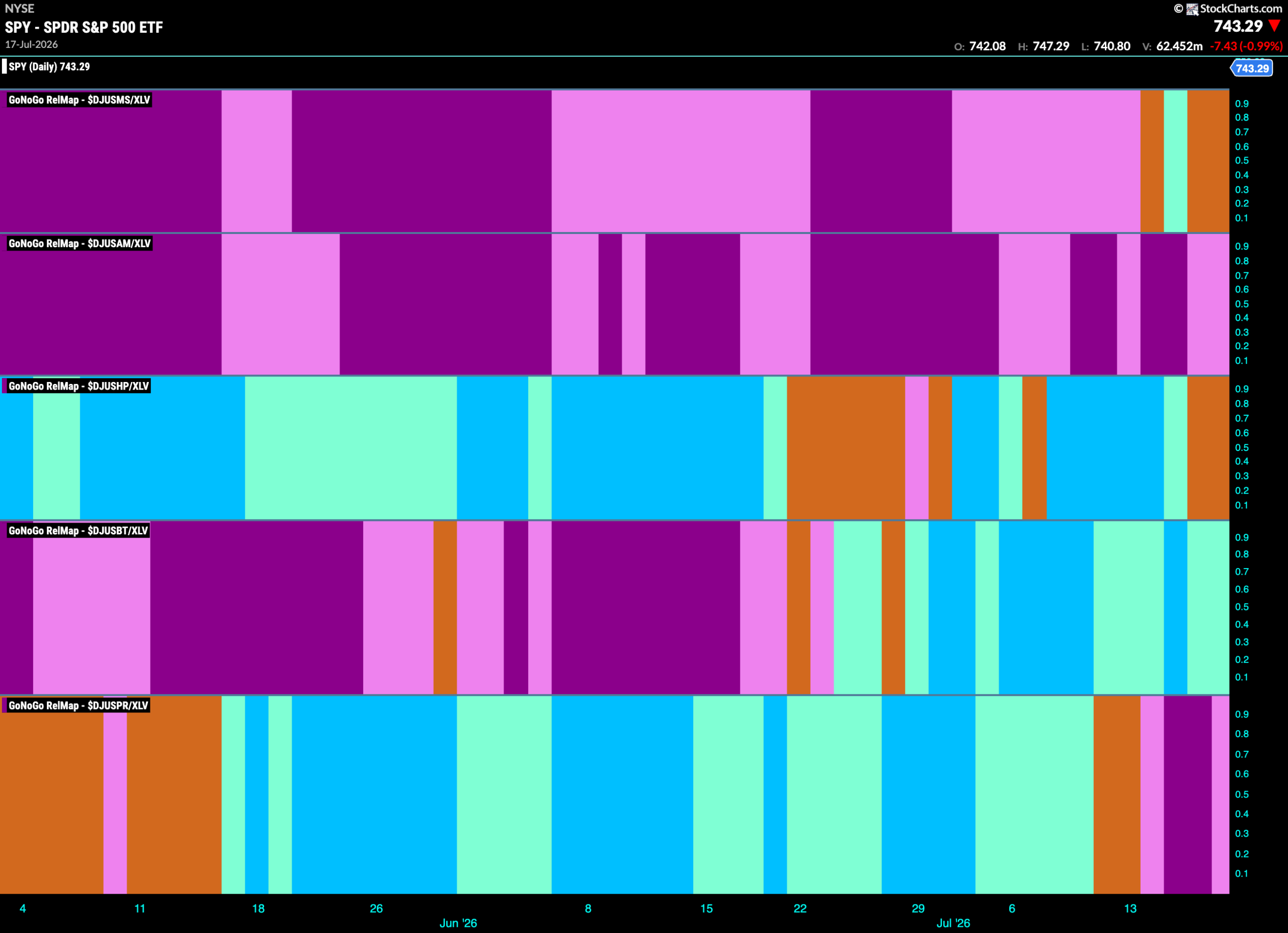Click the 'Jul '26' month label on the date axis
This screenshot has height=933, width=1288.
coord(953,923)
